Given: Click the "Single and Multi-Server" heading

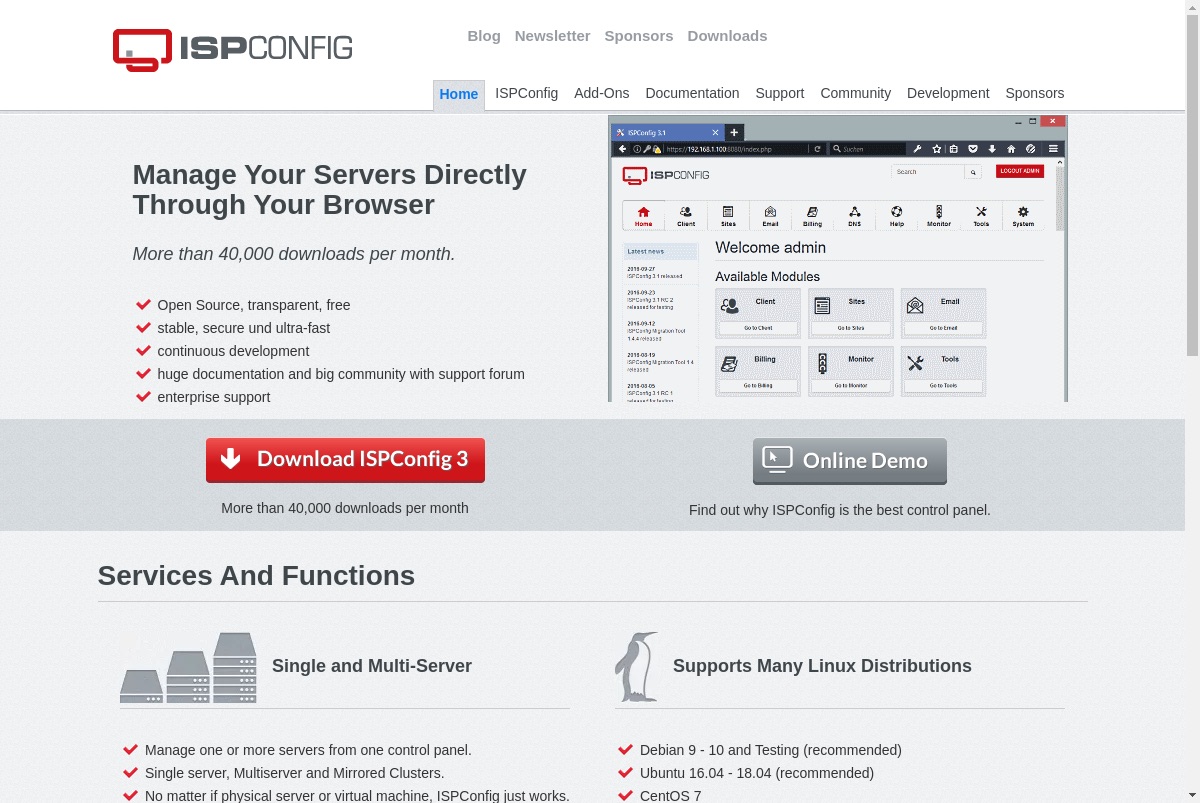Looking at the screenshot, I should click(x=372, y=666).
